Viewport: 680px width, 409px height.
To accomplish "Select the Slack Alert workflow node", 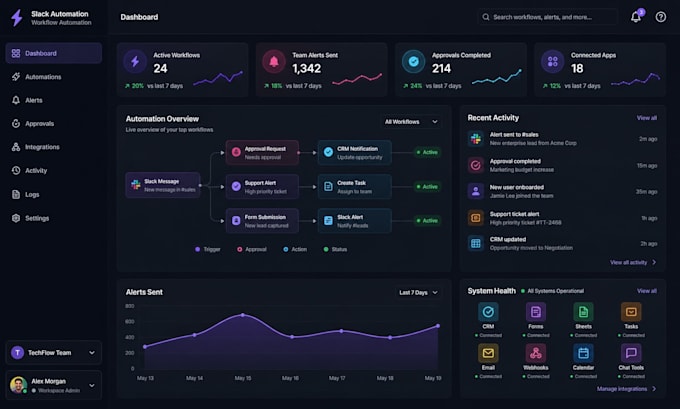I will tap(354, 221).
